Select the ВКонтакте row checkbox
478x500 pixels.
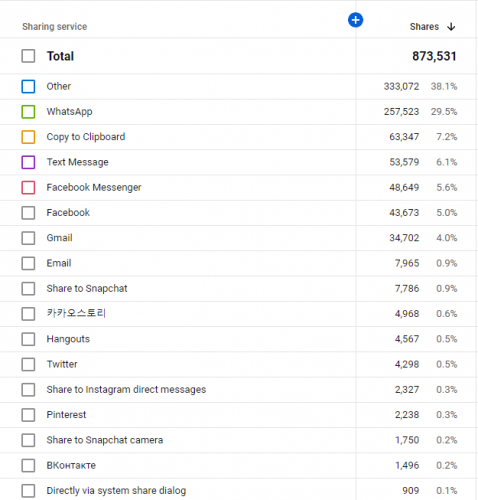tap(28, 466)
